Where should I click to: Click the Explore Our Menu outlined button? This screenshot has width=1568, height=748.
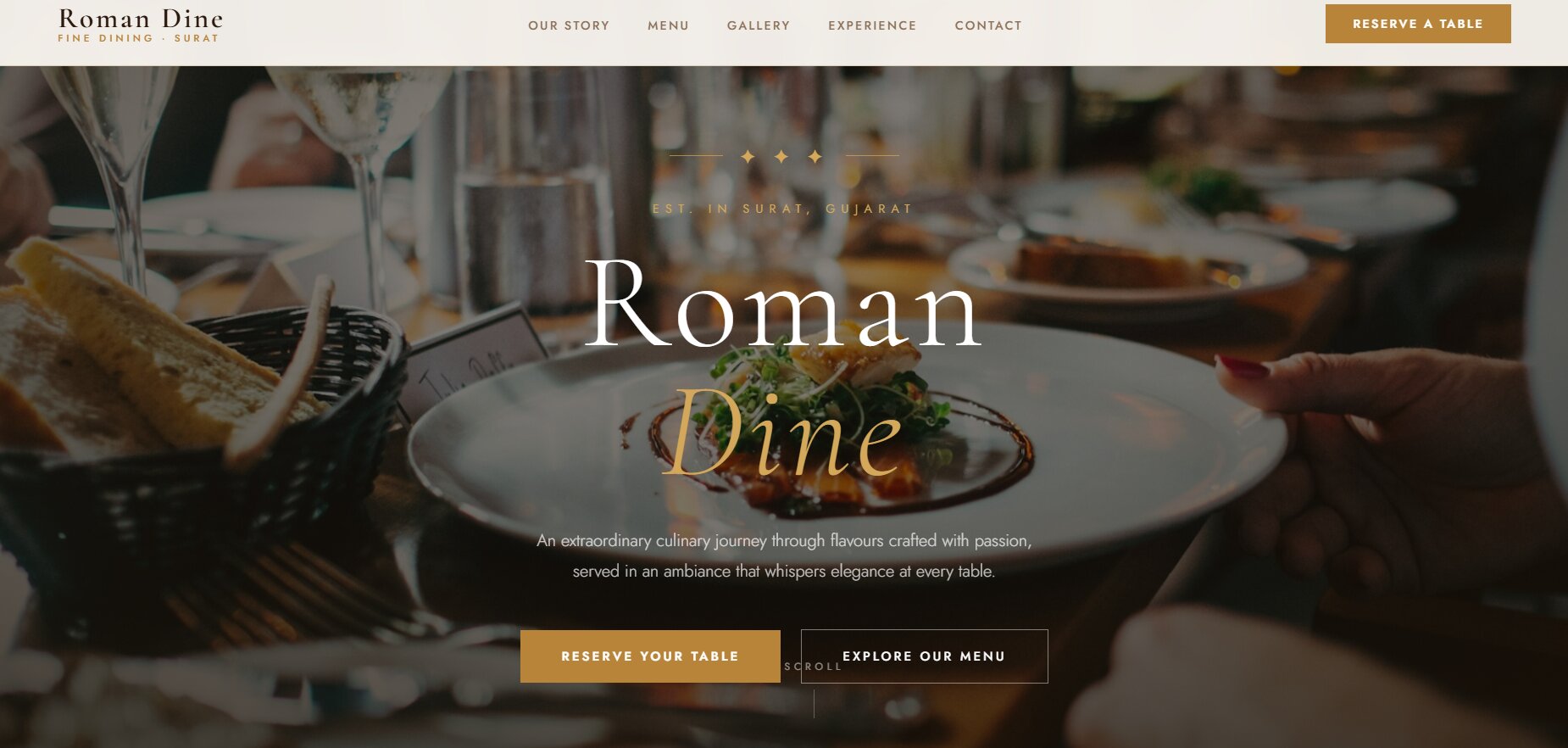(925, 656)
